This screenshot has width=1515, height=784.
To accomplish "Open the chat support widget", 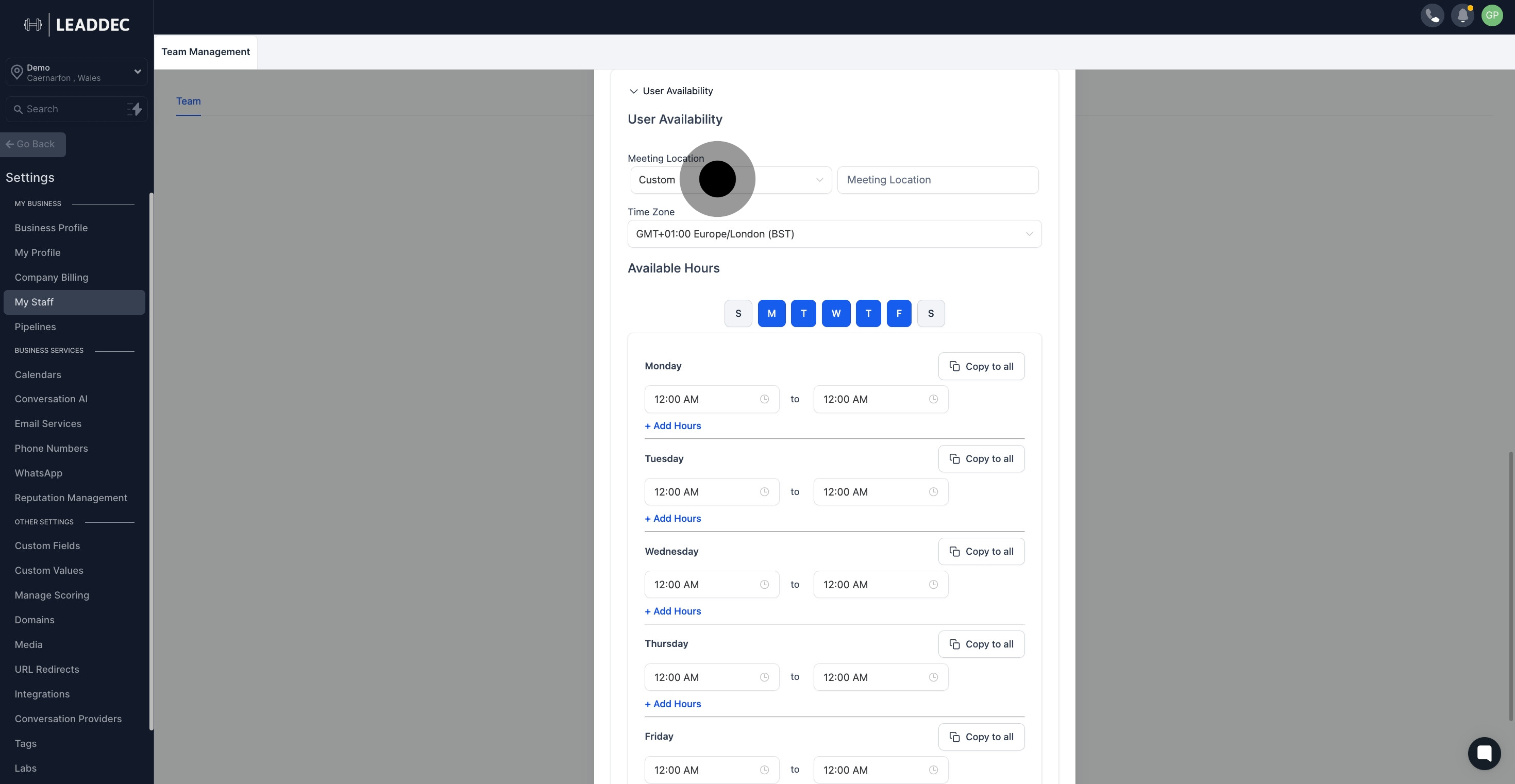I will click(1484, 753).
